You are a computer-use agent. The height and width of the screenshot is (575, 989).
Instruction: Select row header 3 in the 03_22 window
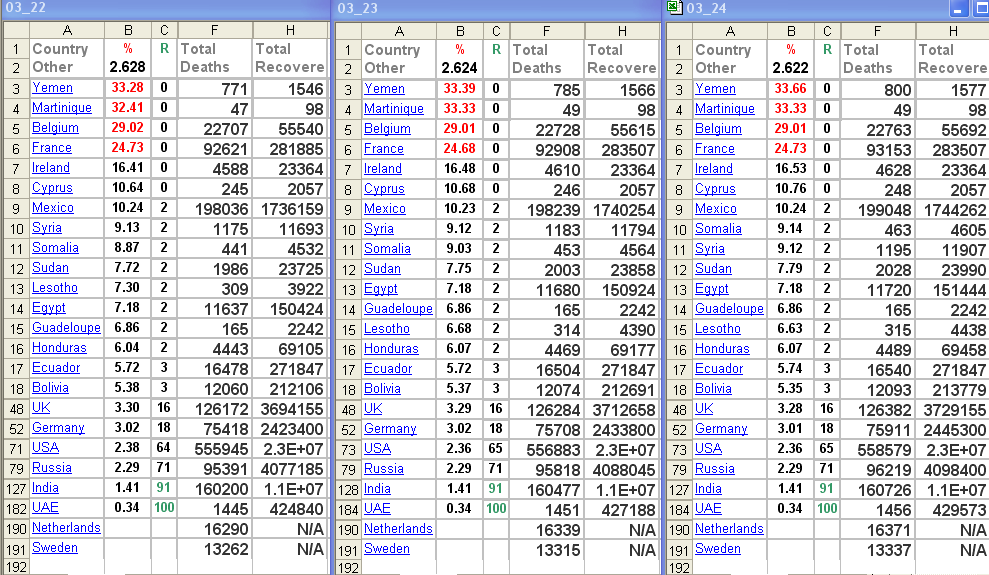coord(16,88)
